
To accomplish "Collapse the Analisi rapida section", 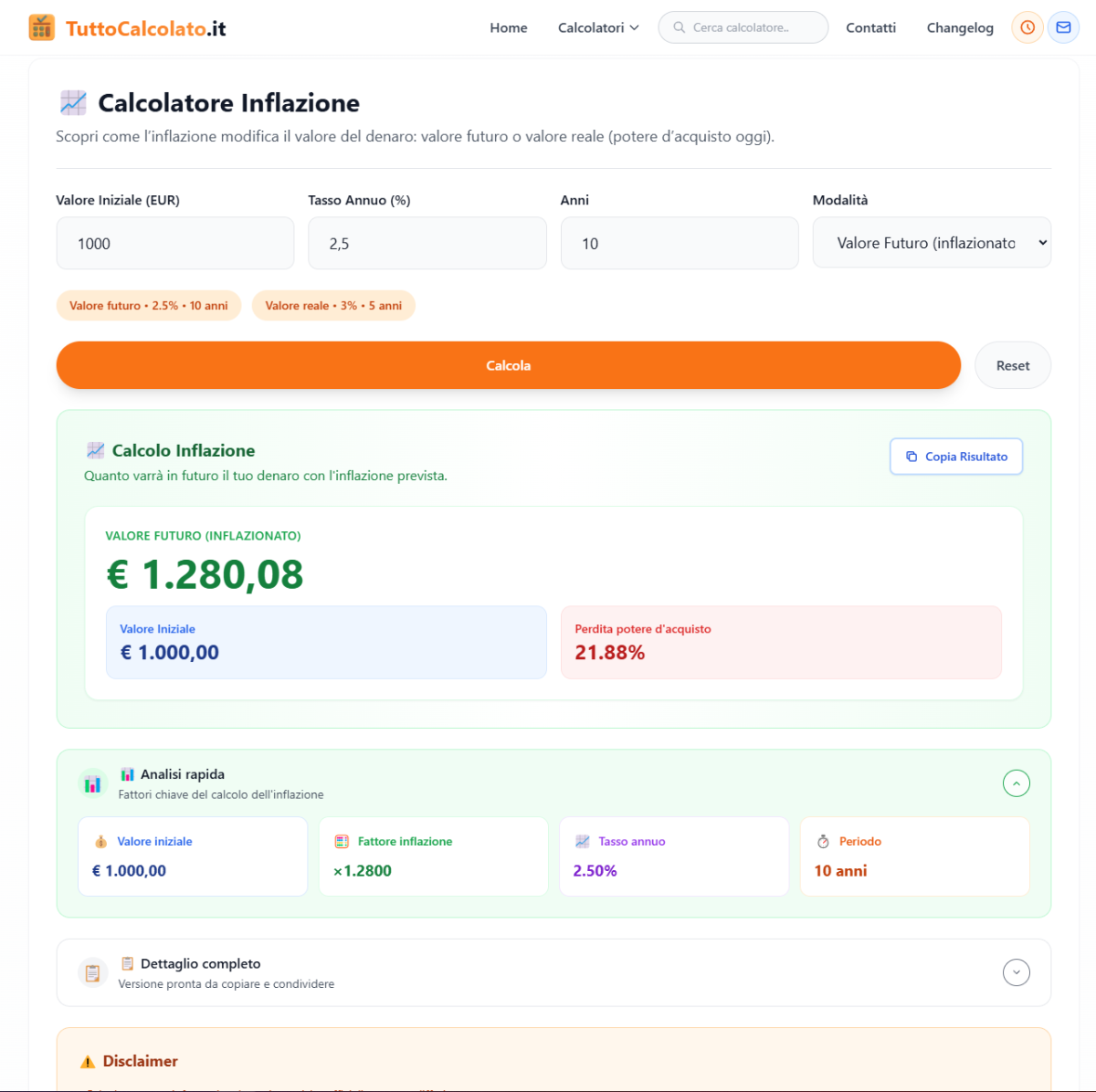I will point(1016,783).
